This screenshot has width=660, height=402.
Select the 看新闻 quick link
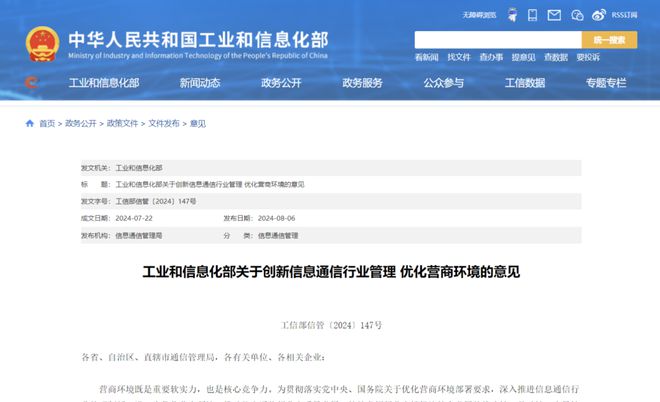426,57
